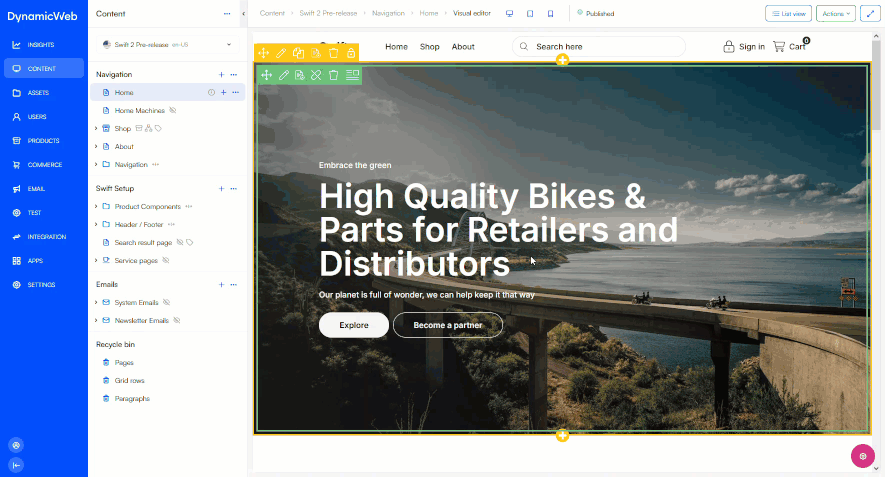The width and height of the screenshot is (885, 477).
Task: Open Test in the left sidebar
Action: click(43, 213)
